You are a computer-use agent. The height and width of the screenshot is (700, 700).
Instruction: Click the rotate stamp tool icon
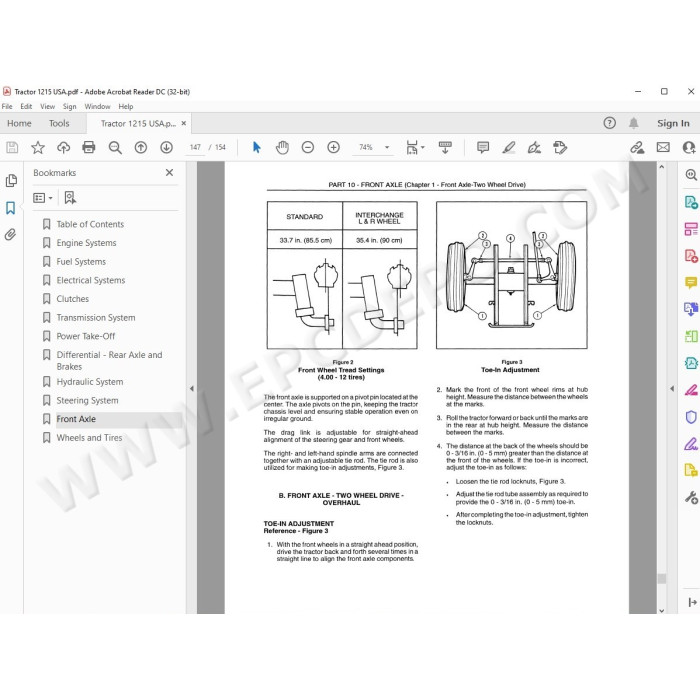tap(560, 147)
